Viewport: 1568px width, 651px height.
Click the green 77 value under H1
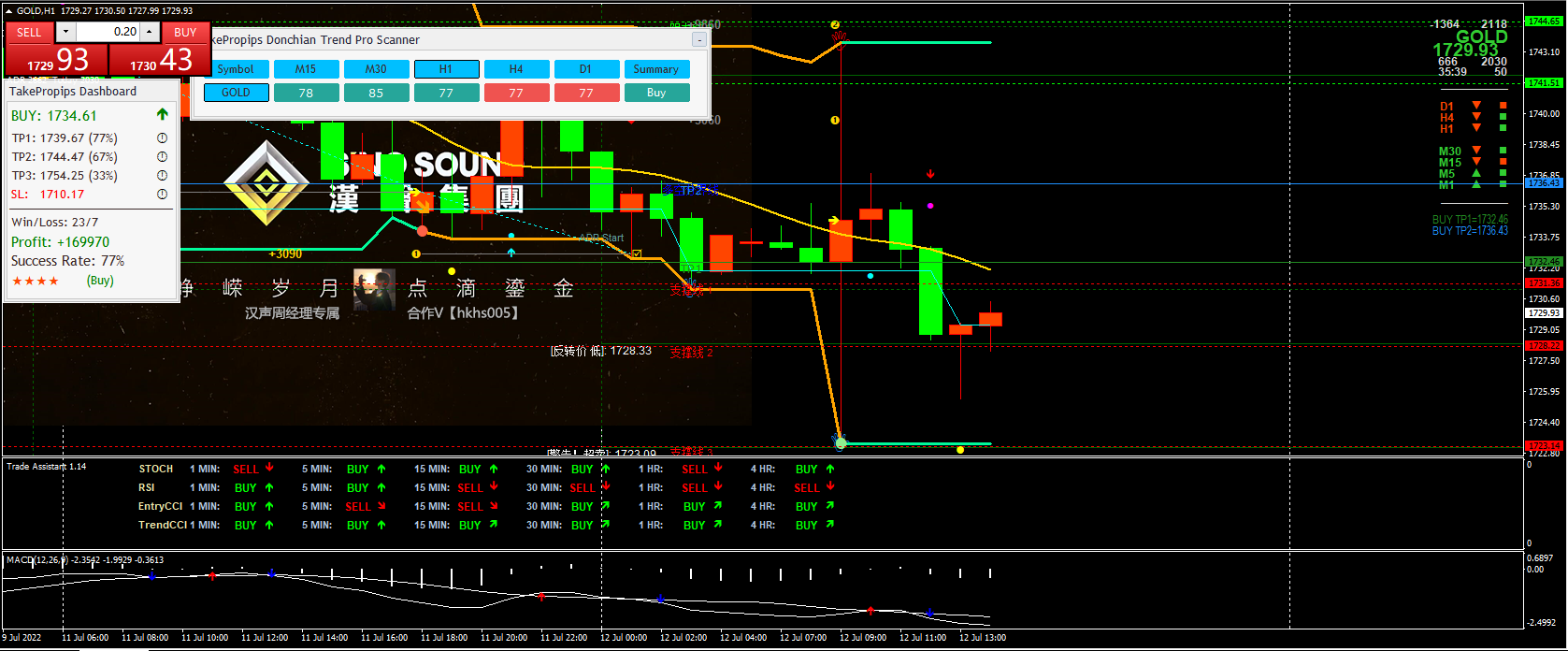(x=446, y=93)
